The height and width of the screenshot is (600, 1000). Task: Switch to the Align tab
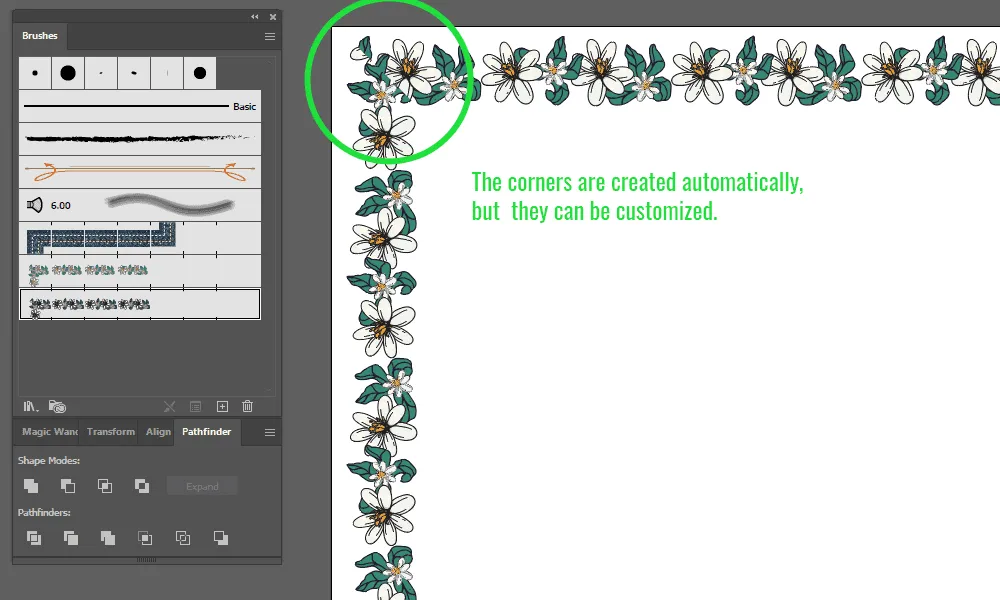(158, 432)
